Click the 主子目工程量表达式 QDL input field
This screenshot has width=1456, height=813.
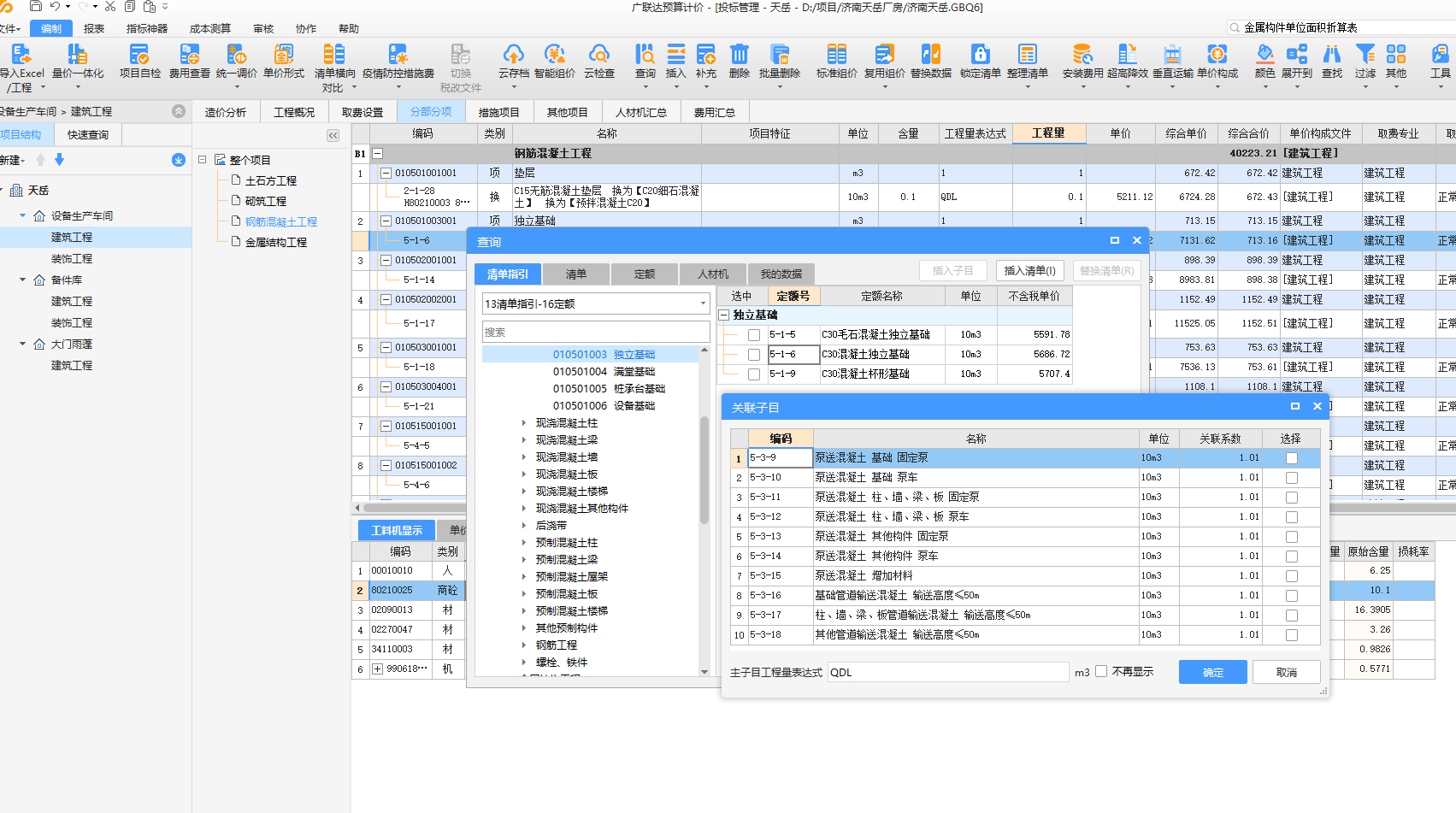tap(948, 673)
